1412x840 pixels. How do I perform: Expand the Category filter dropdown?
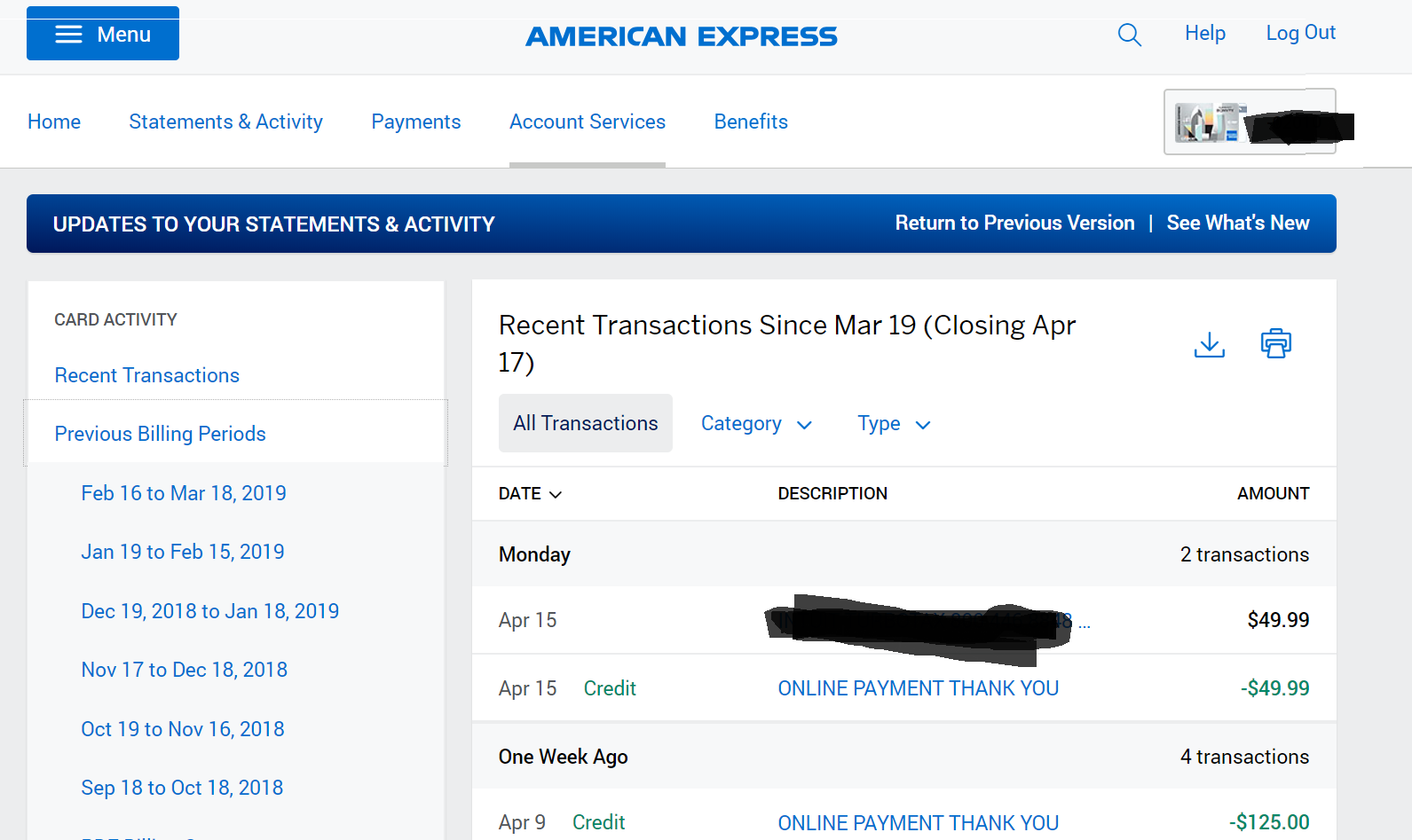click(756, 424)
